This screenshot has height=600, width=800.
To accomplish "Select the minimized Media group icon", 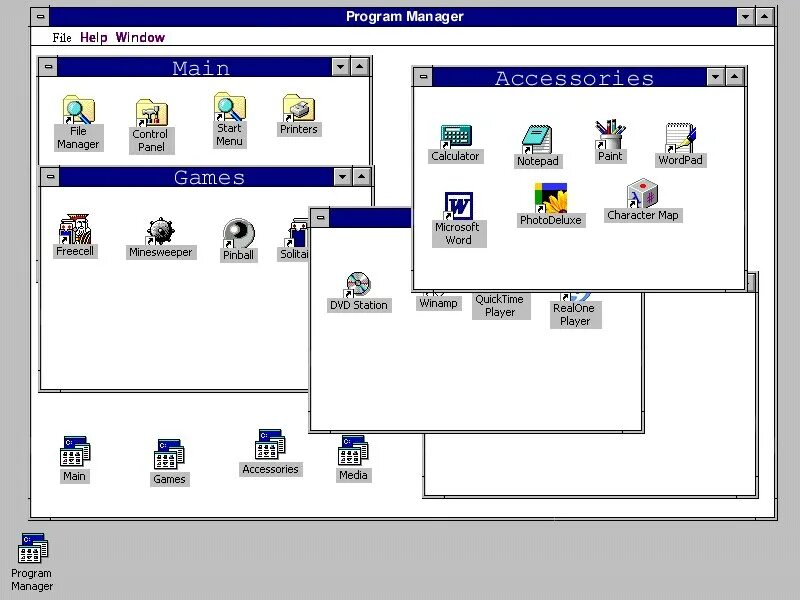I will pyautogui.click(x=353, y=458).
